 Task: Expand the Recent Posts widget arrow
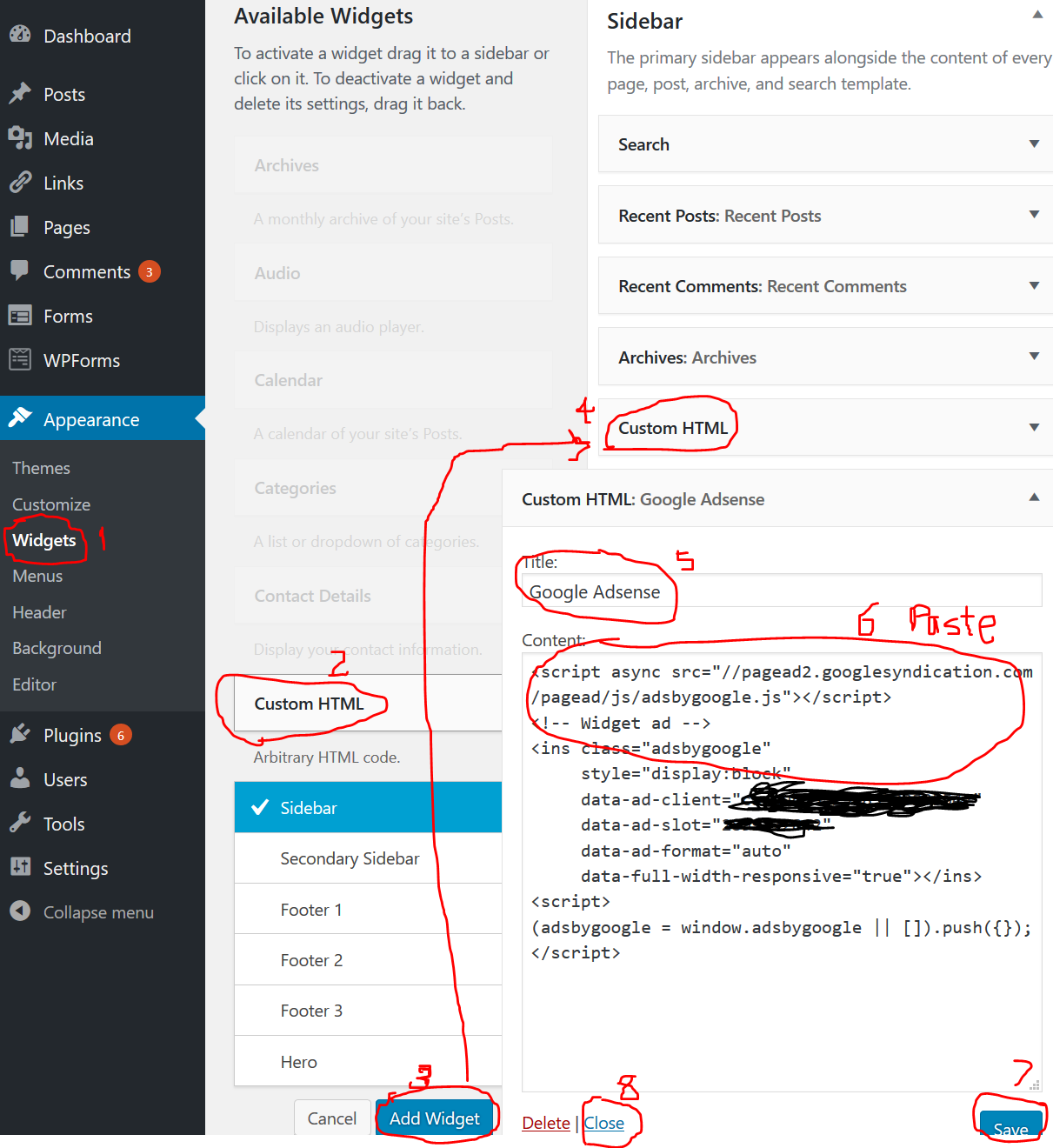point(1034,215)
